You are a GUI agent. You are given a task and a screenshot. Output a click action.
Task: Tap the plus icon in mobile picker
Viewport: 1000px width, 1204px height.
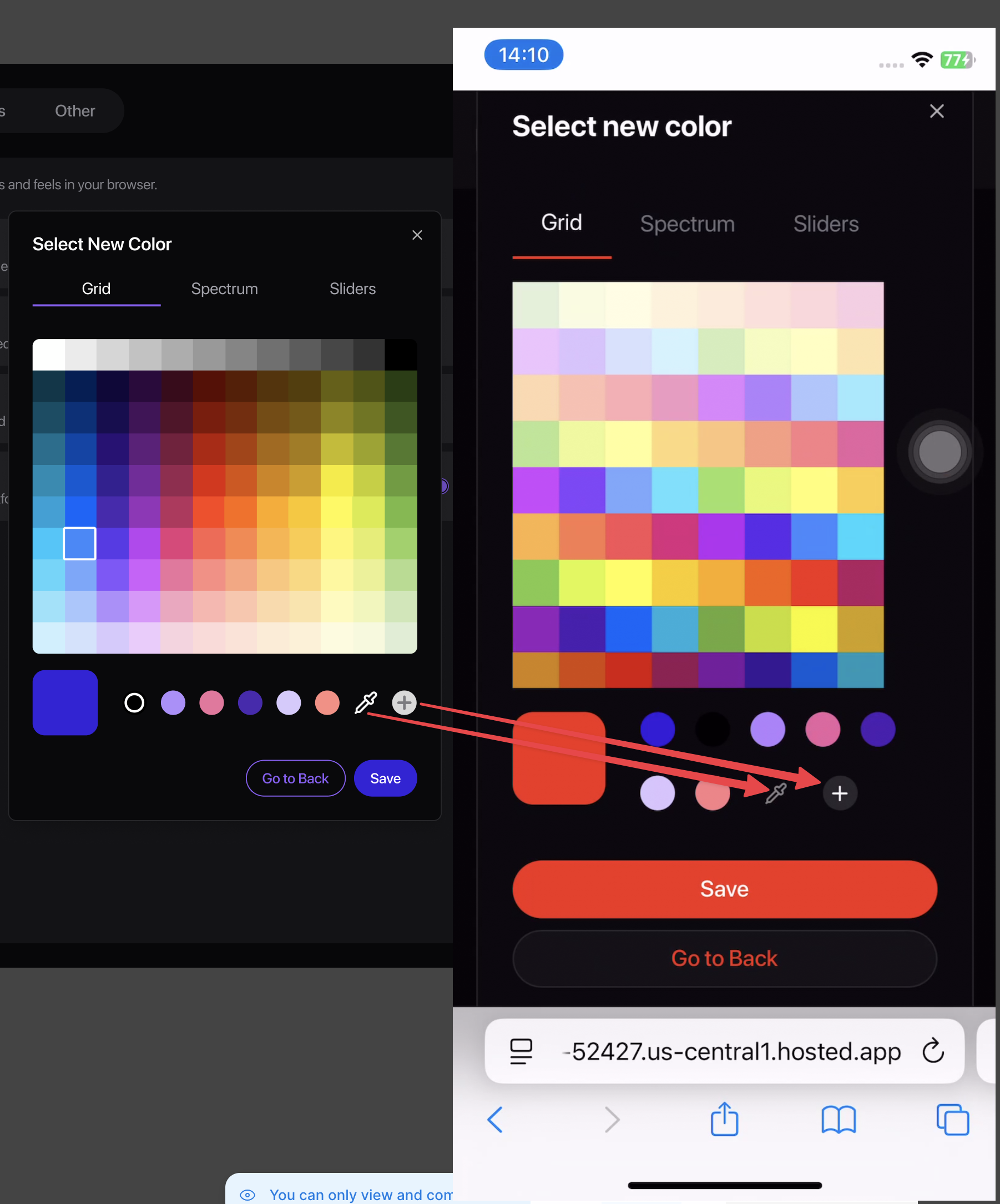pos(840,793)
